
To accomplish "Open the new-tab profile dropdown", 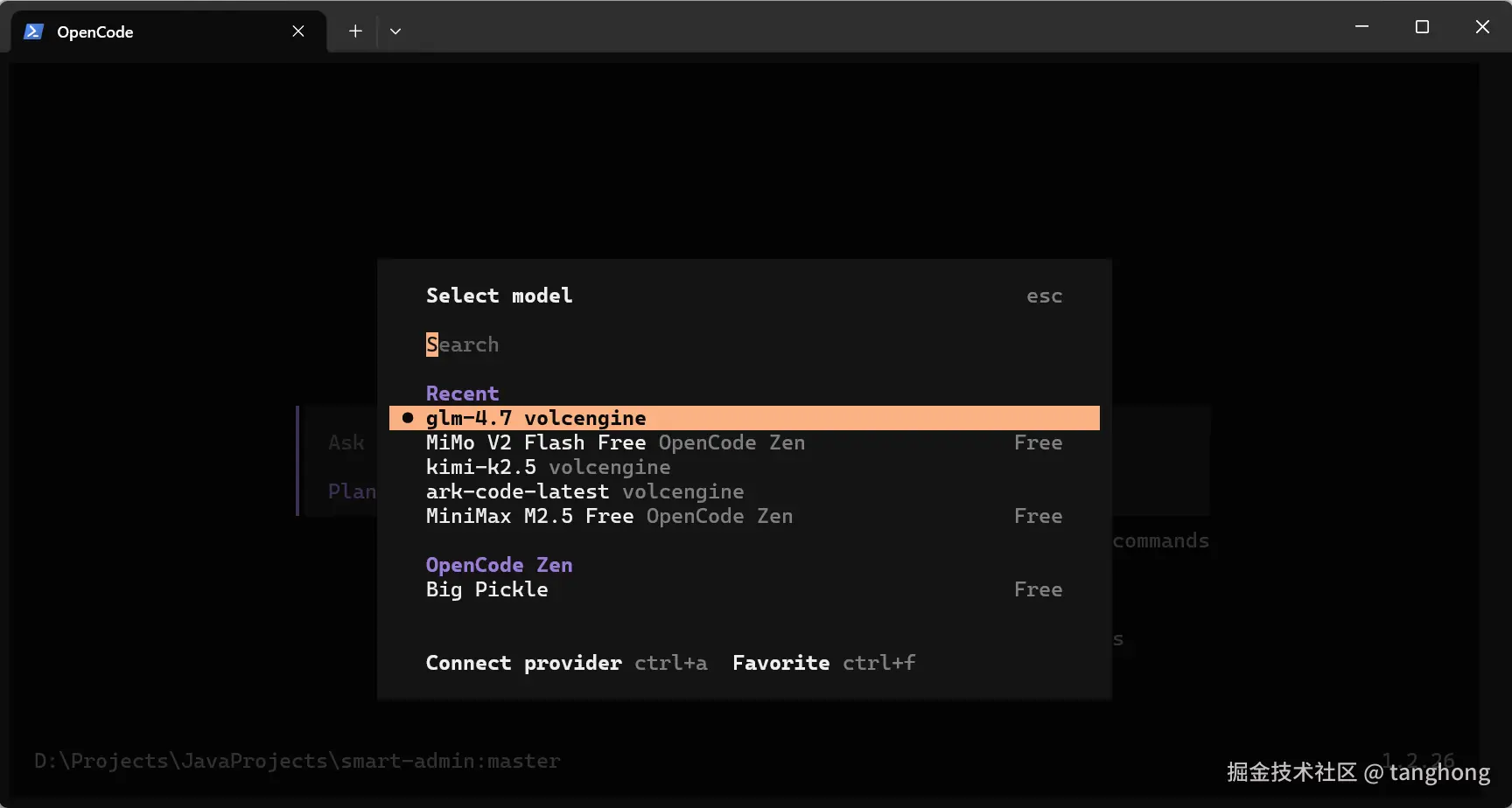I will tap(395, 31).
